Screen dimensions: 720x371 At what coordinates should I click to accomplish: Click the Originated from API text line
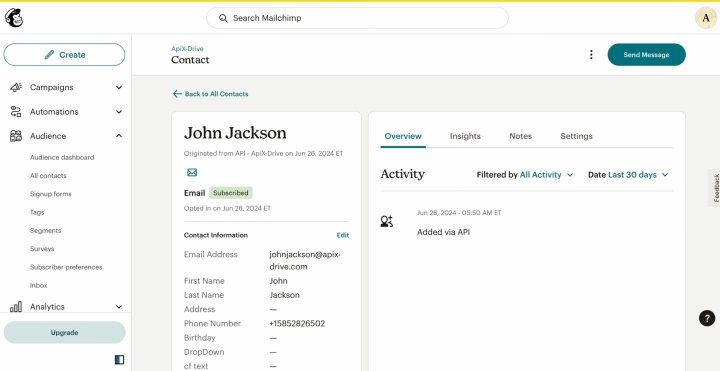click(x=263, y=153)
